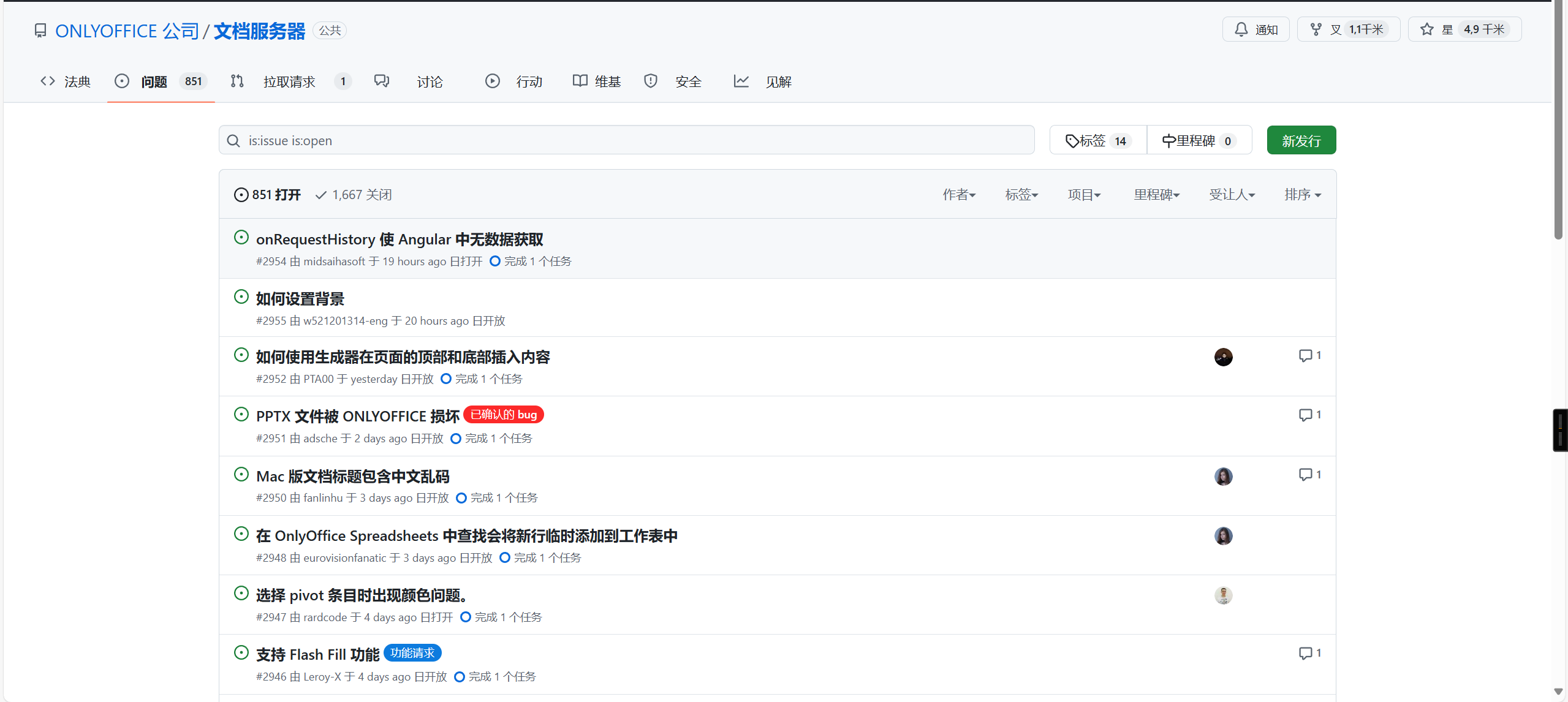Click the red 已确认的 bug label
1568x702 pixels.
[504, 415]
